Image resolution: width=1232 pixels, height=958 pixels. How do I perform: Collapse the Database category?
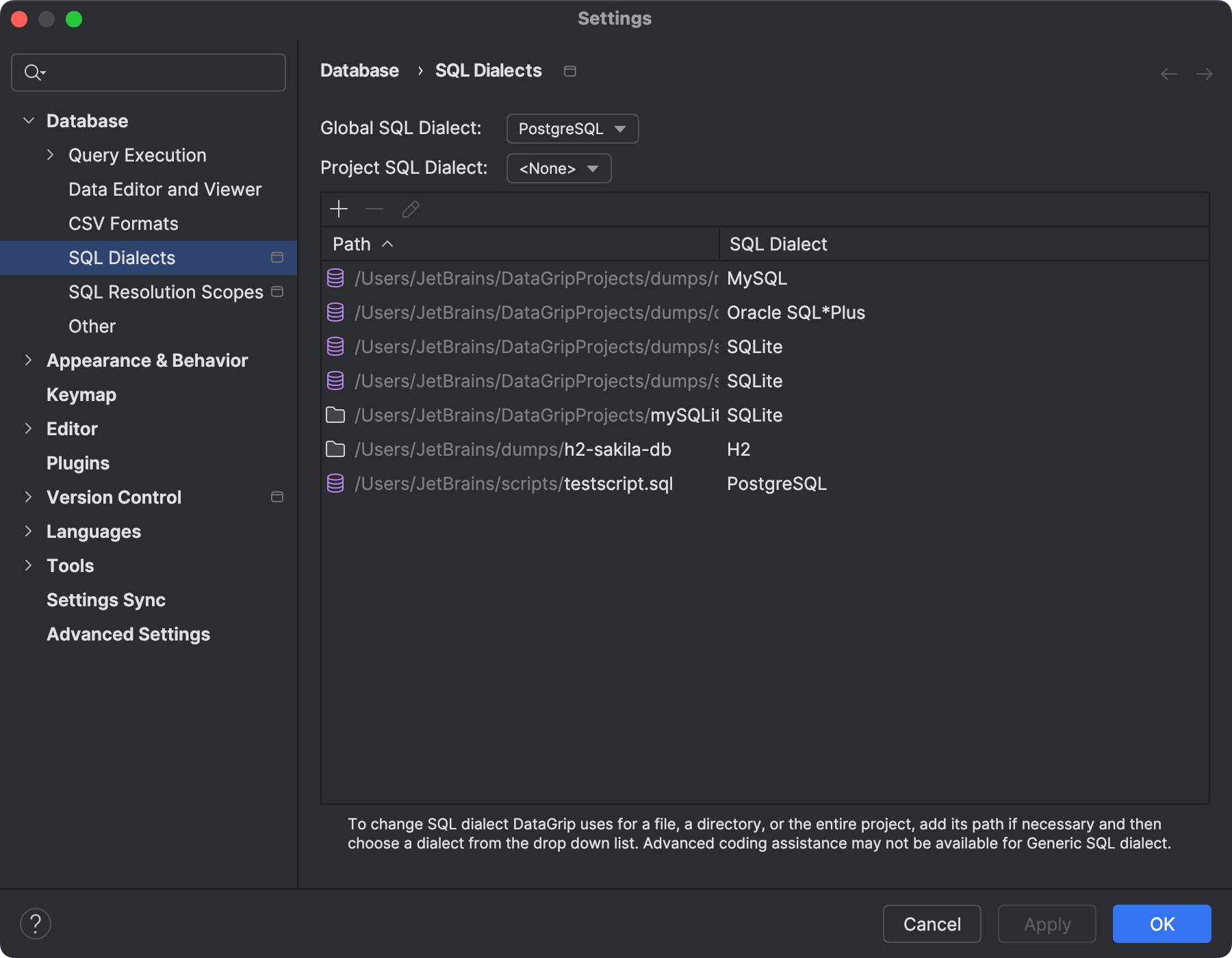click(x=29, y=120)
